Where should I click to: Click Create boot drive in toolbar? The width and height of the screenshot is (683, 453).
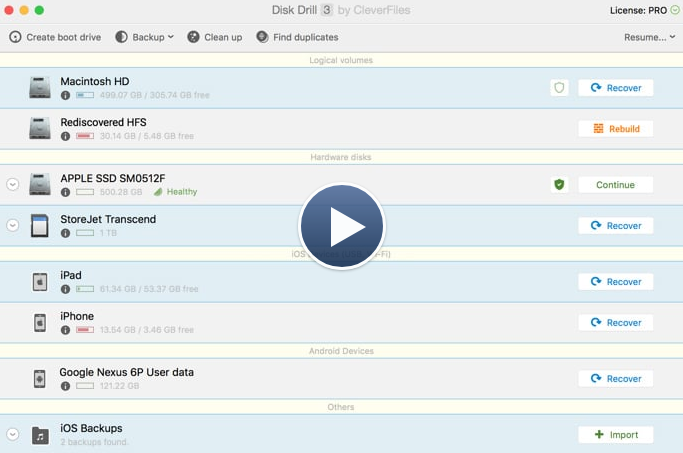point(55,37)
